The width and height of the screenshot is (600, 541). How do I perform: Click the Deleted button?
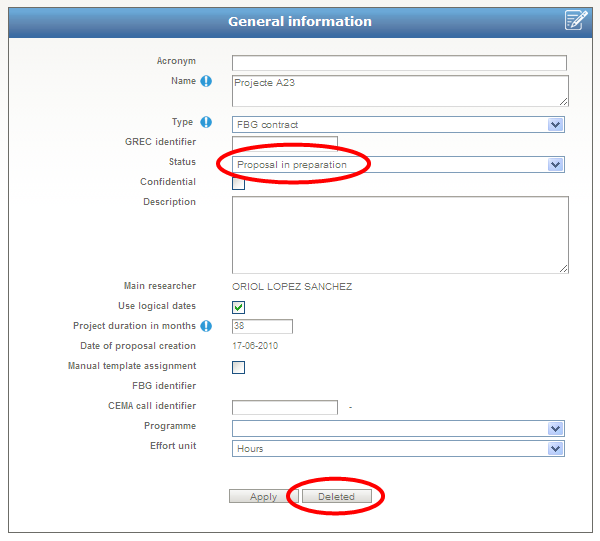[x=336, y=496]
